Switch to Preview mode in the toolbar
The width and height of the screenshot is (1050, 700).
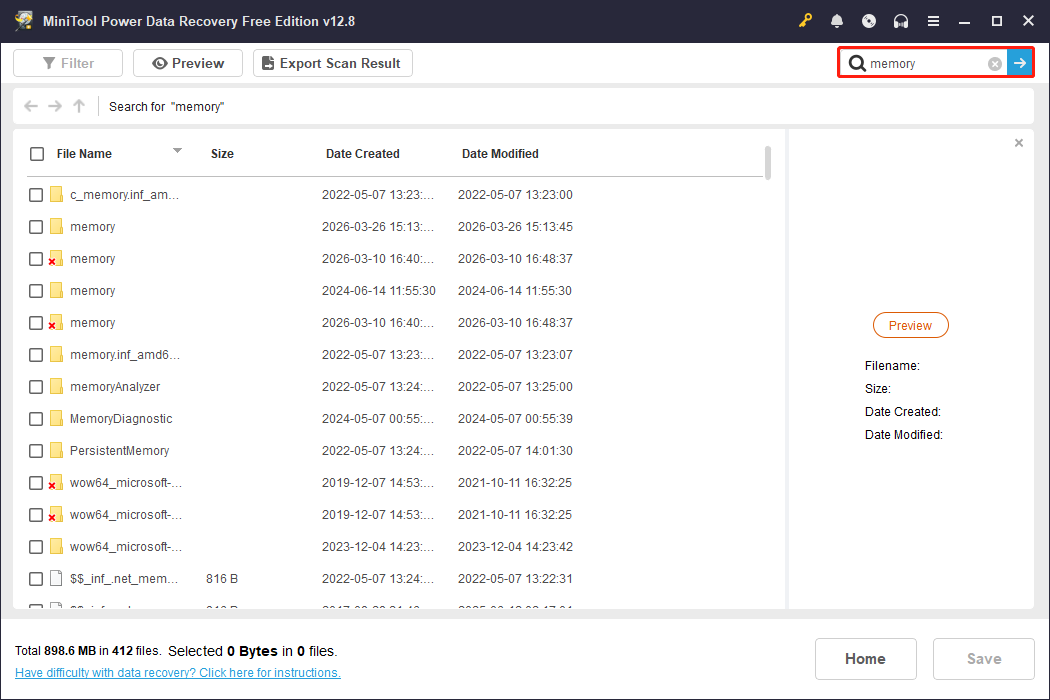[x=187, y=62]
